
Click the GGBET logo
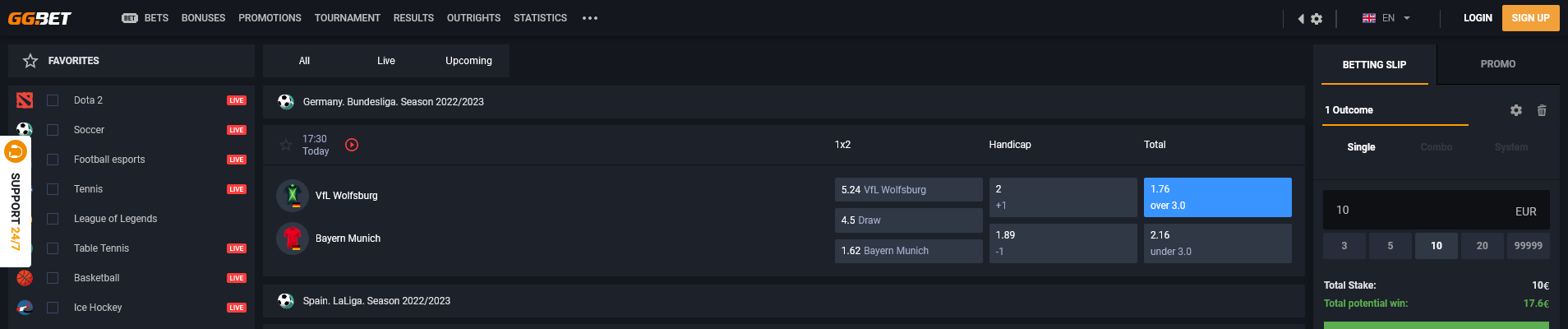(39, 18)
